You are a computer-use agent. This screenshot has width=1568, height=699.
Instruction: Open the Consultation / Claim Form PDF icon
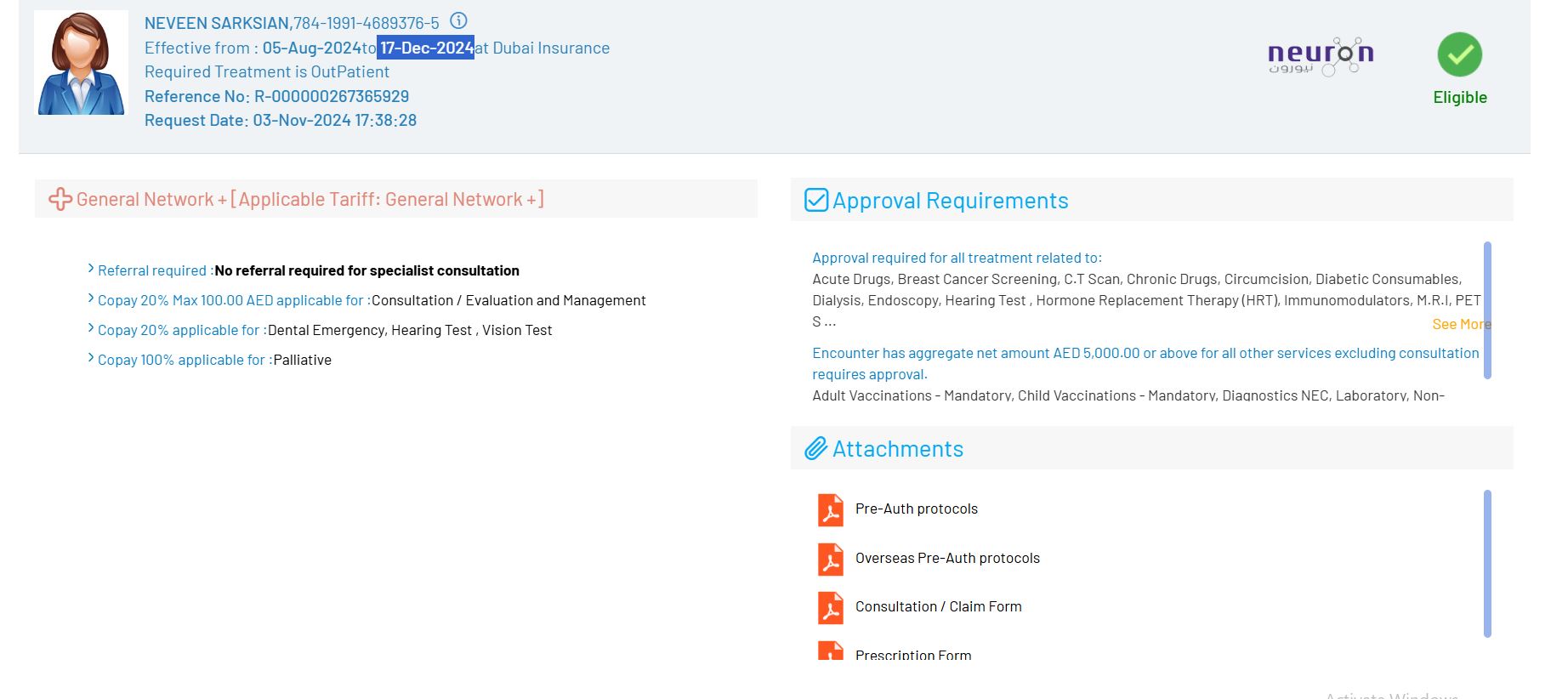(x=831, y=607)
